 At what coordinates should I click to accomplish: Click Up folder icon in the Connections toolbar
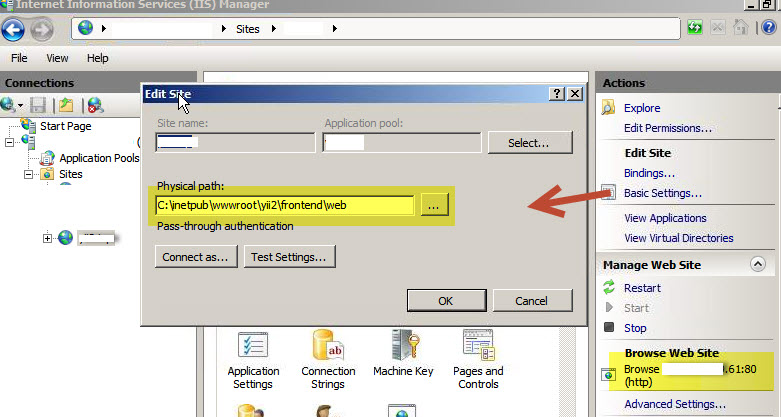[x=66, y=105]
